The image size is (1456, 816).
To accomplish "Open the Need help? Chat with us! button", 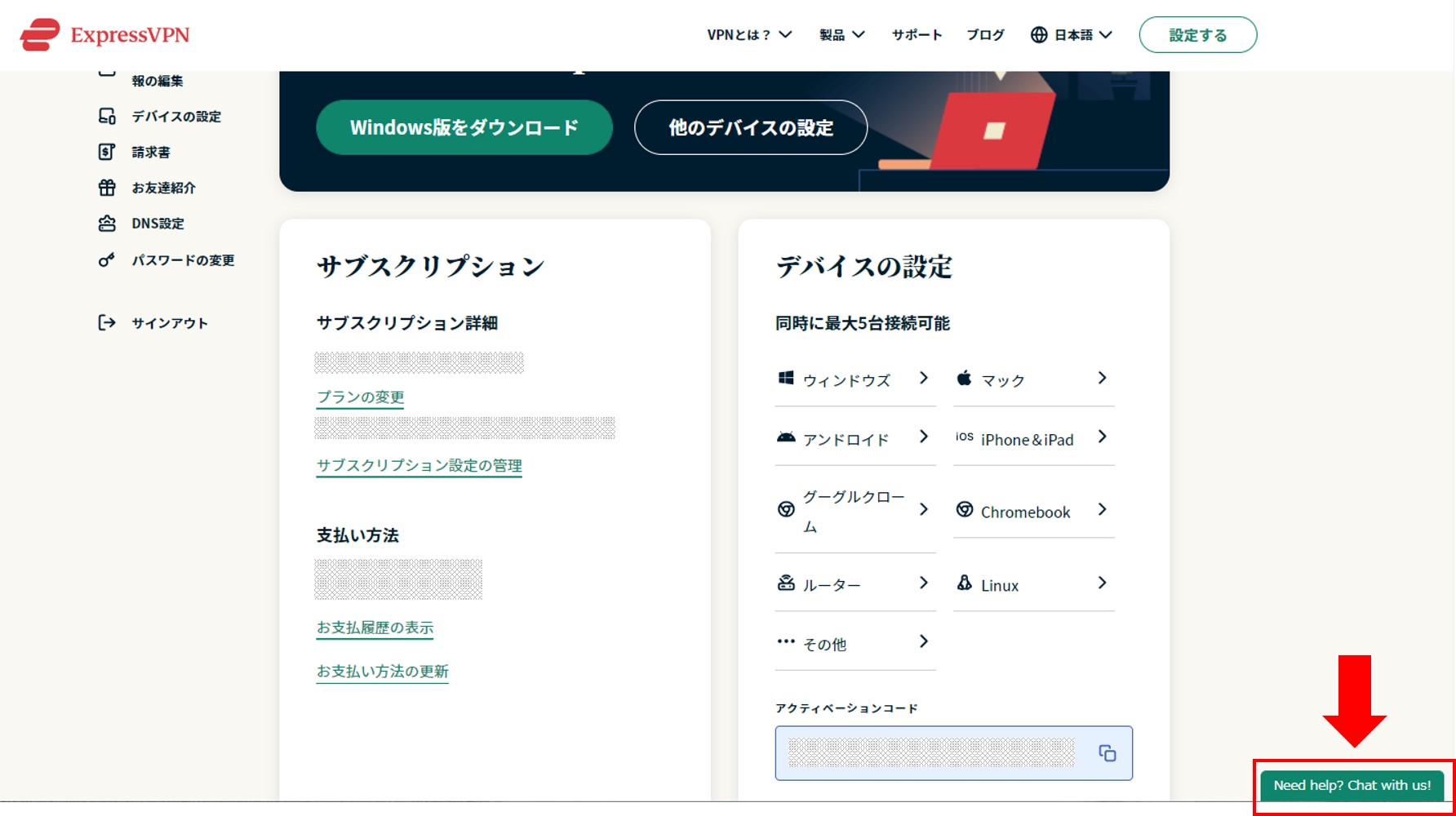I will point(1352,785).
